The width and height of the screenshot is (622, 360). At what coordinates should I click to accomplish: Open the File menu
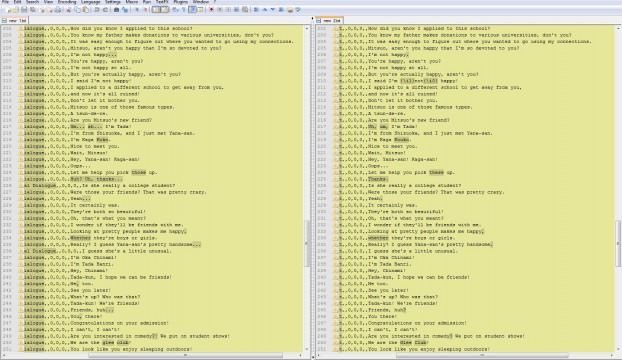(x=5, y=2)
